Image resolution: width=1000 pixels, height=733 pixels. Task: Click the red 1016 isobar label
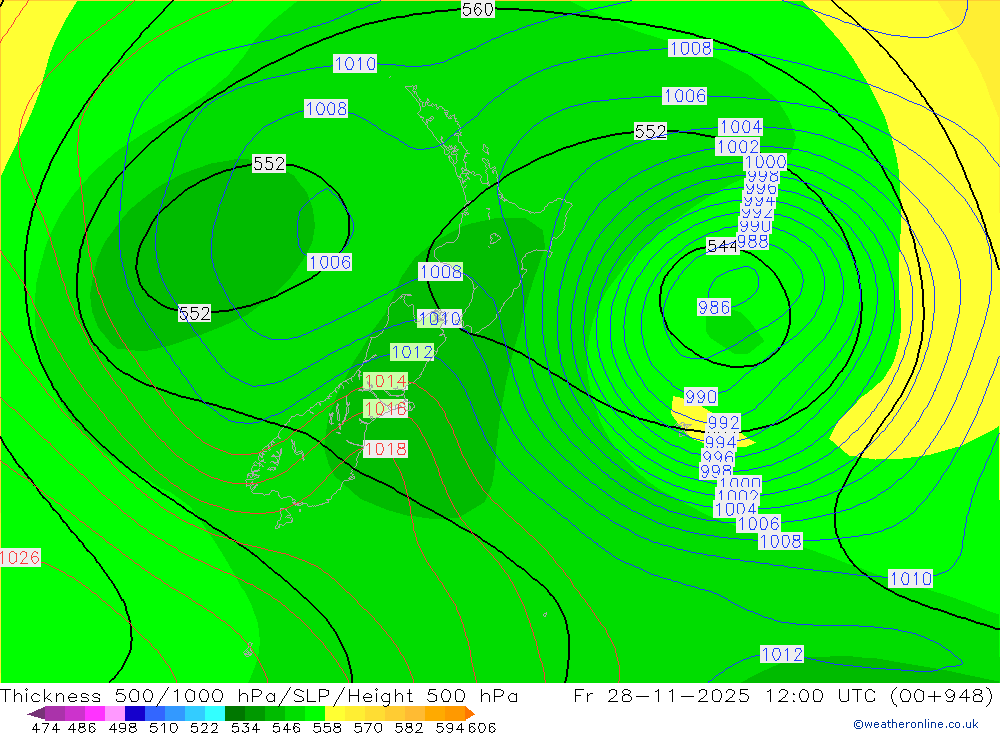coord(385,409)
